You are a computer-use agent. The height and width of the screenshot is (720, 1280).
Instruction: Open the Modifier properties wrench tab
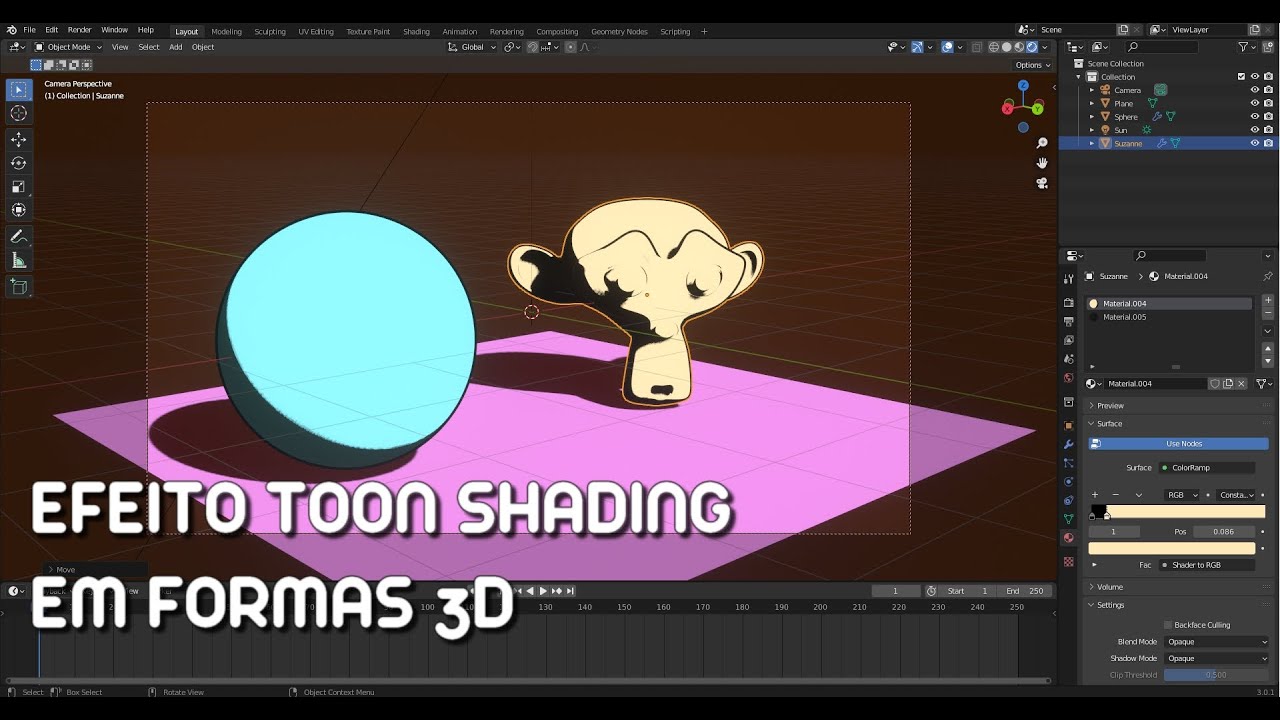(1068, 444)
